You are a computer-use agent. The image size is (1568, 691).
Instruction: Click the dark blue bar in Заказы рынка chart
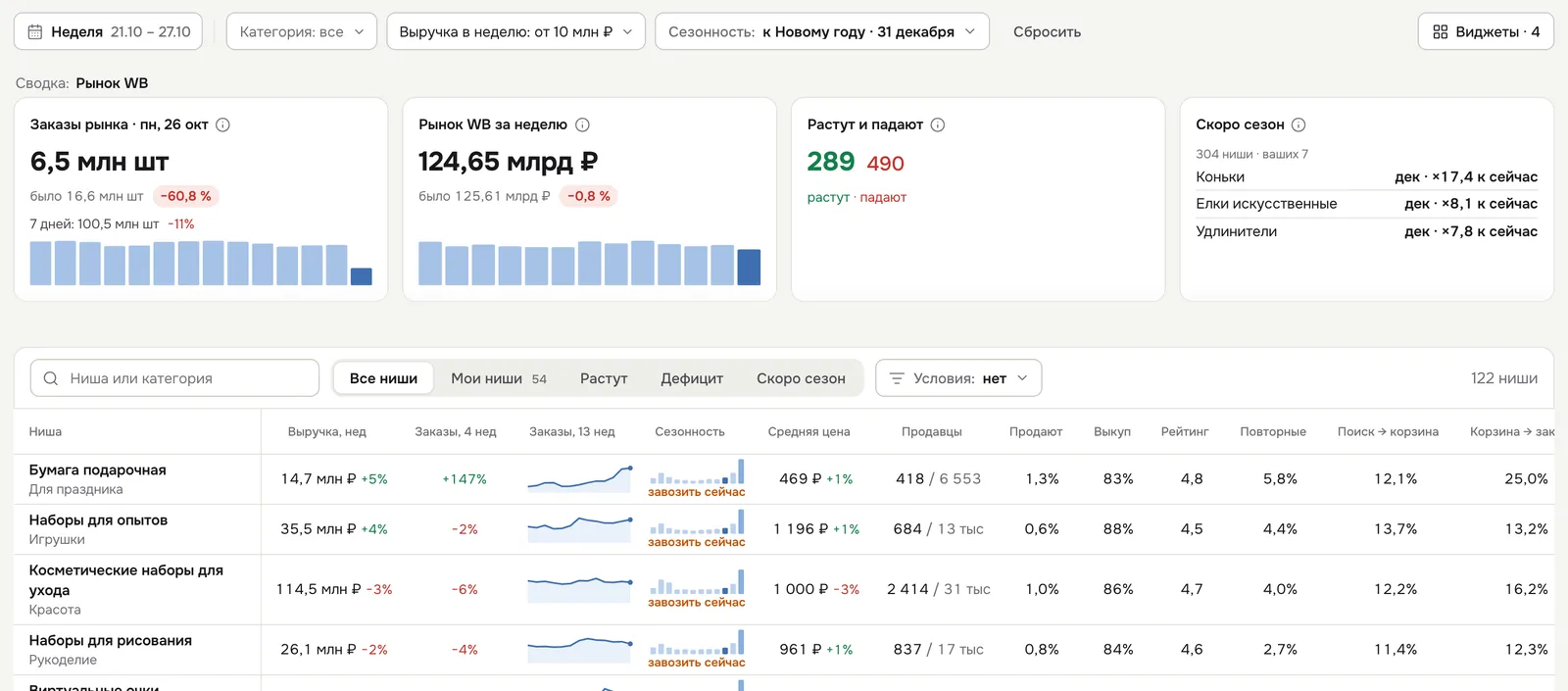[x=362, y=276]
